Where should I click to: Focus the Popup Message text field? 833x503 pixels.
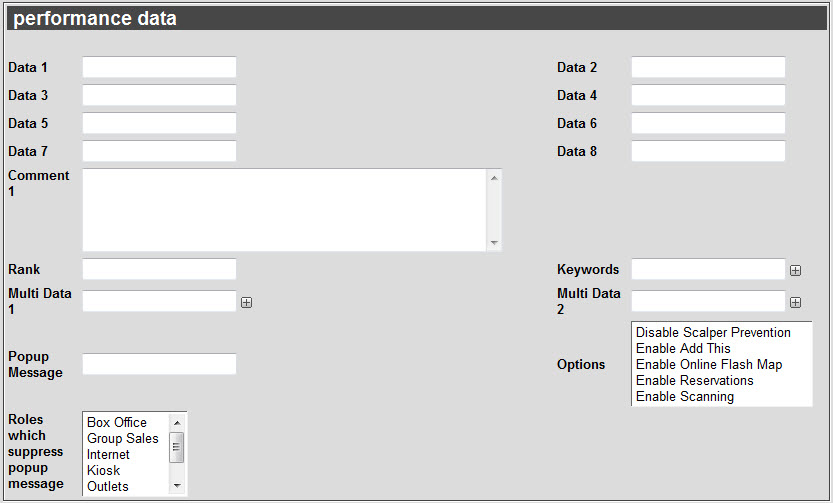pos(159,364)
